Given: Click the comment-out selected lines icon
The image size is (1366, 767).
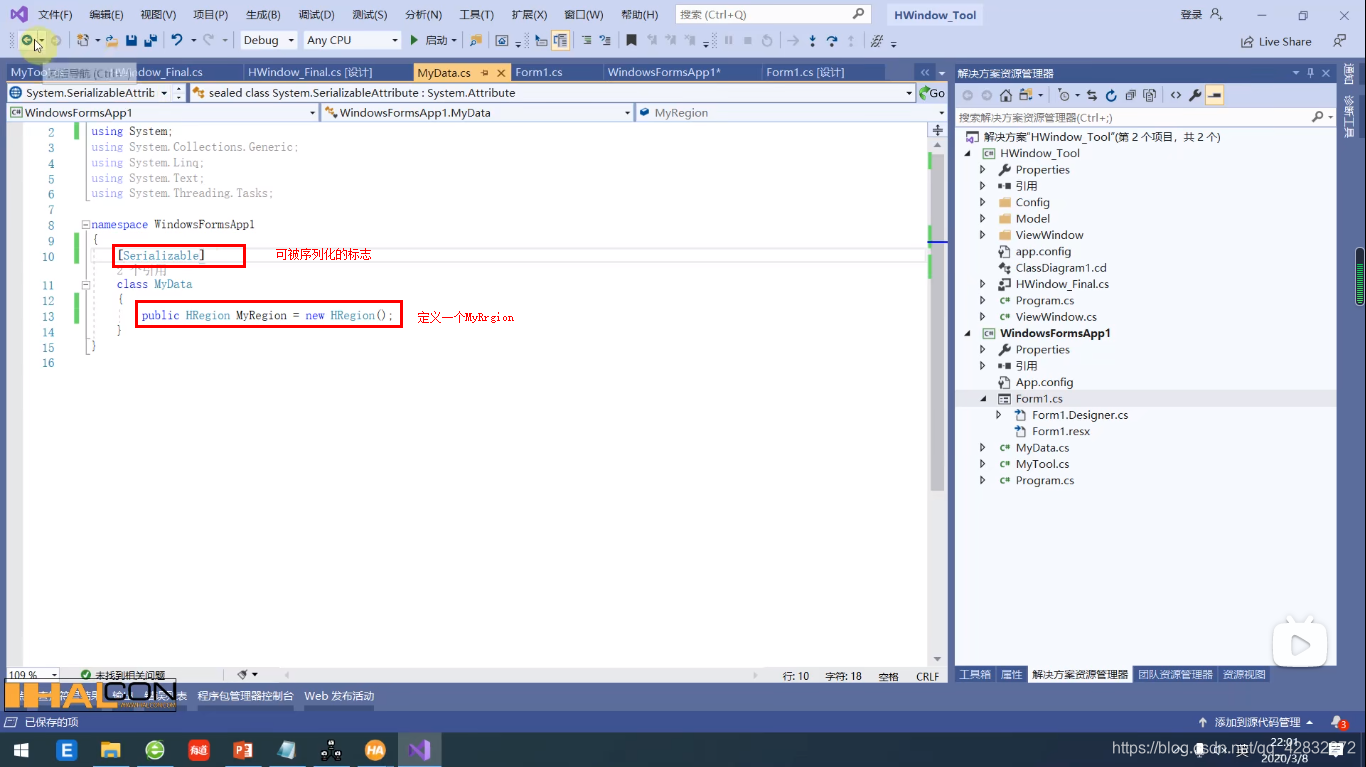Looking at the screenshot, I should coord(586,40).
